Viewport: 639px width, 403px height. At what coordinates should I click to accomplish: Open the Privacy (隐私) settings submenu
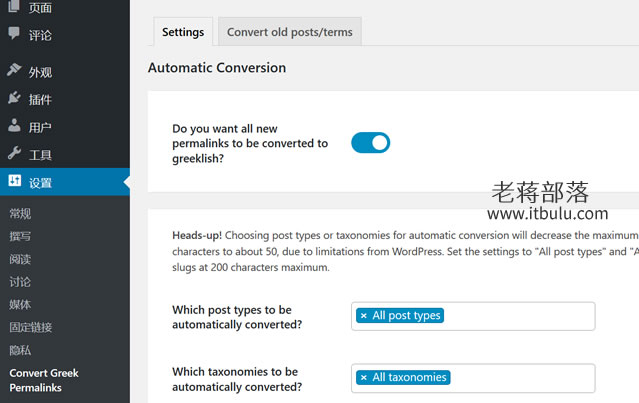tap(20, 350)
